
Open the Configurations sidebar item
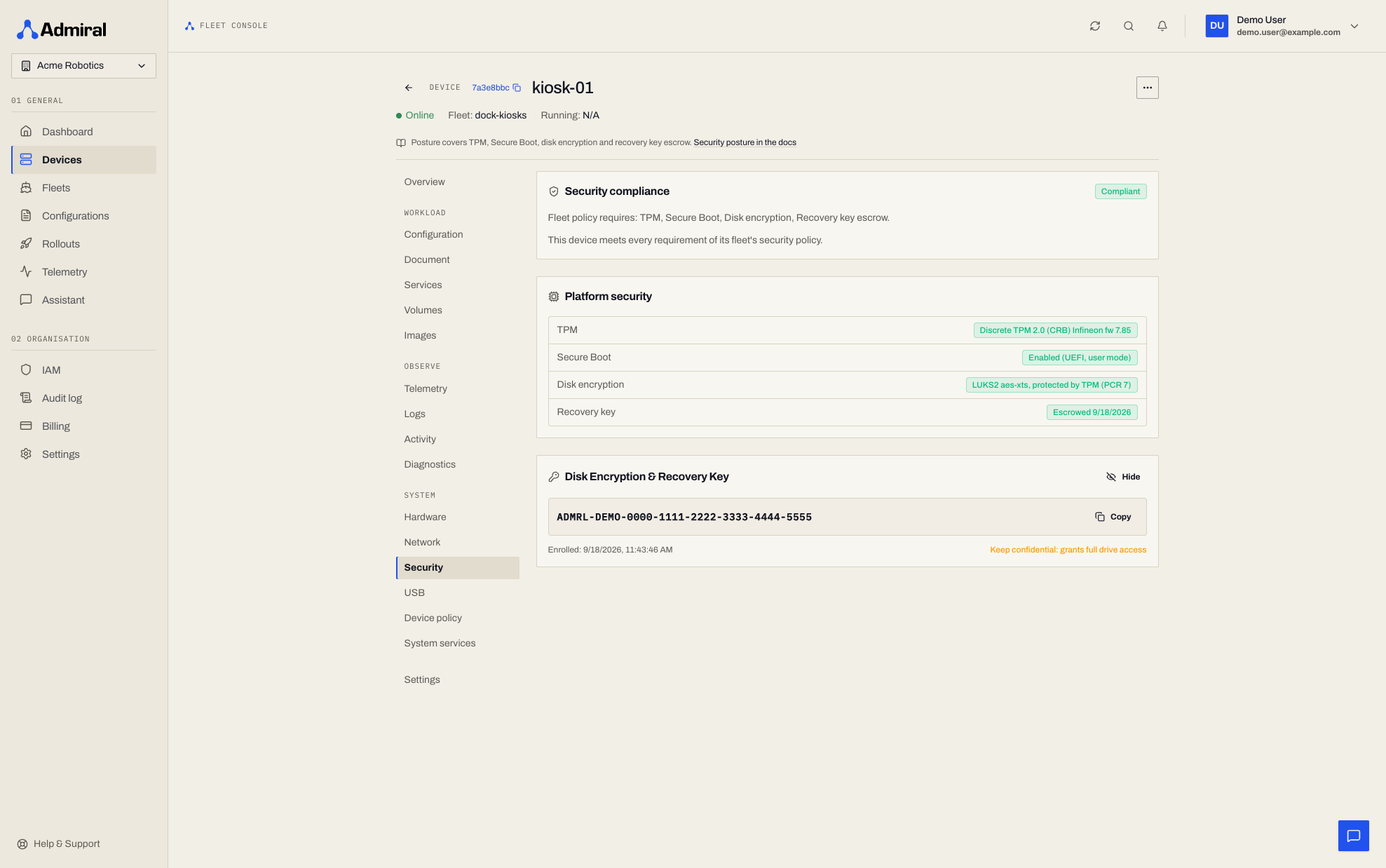(83, 216)
